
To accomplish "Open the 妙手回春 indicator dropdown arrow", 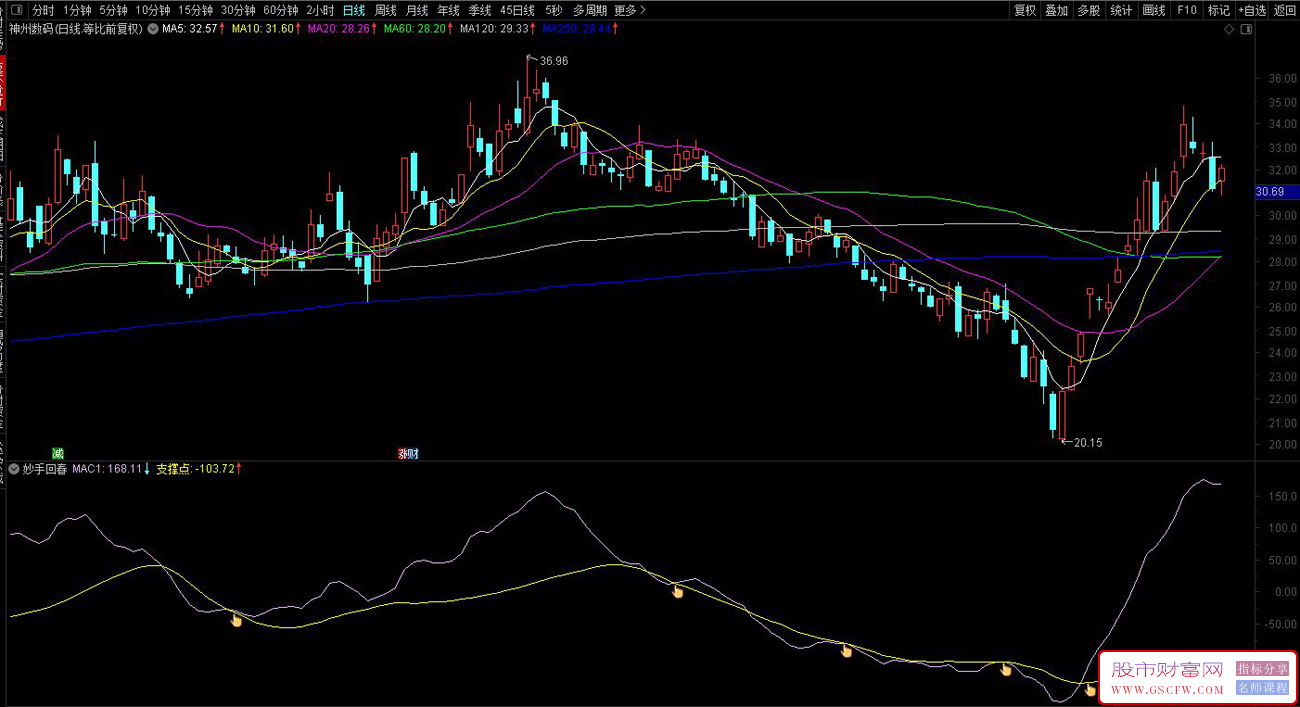I will 13,468.
